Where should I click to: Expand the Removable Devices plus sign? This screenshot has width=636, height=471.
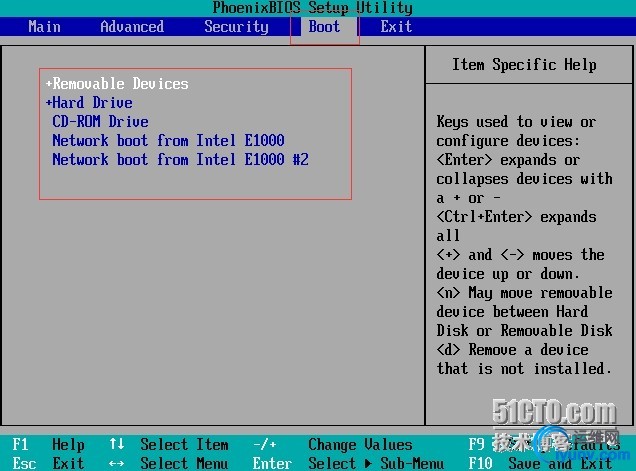point(49,84)
